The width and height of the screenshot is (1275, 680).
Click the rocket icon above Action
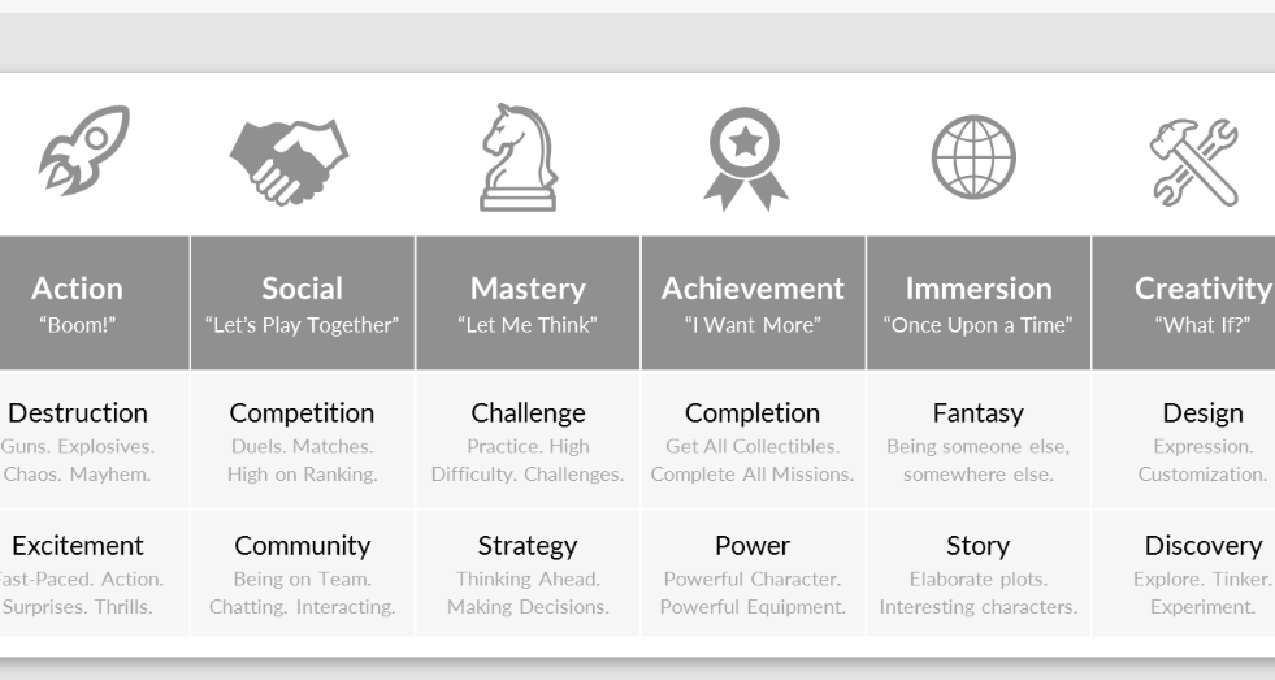pyautogui.click(x=84, y=150)
